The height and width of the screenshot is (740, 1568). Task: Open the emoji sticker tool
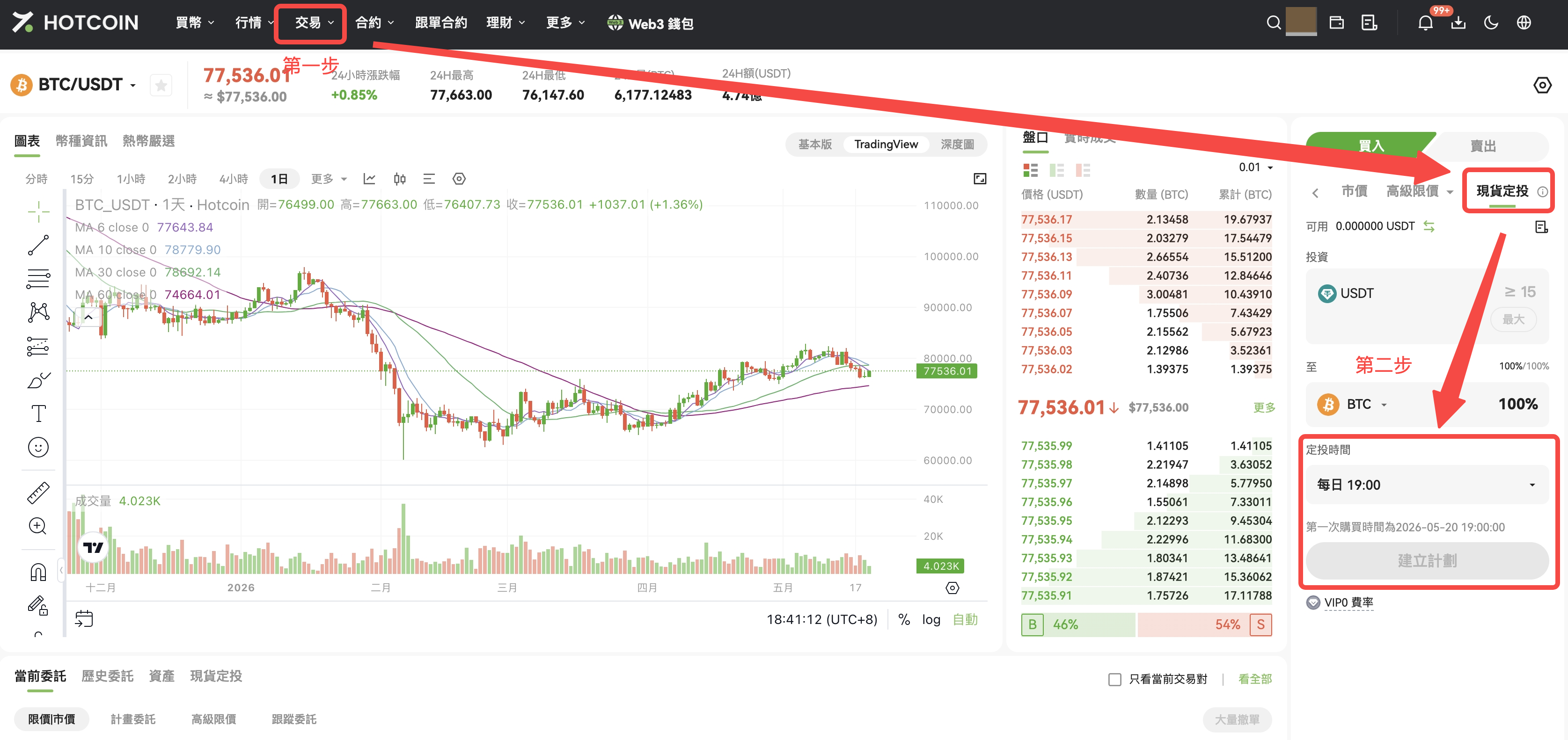pyautogui.click(x=38, y=447)
